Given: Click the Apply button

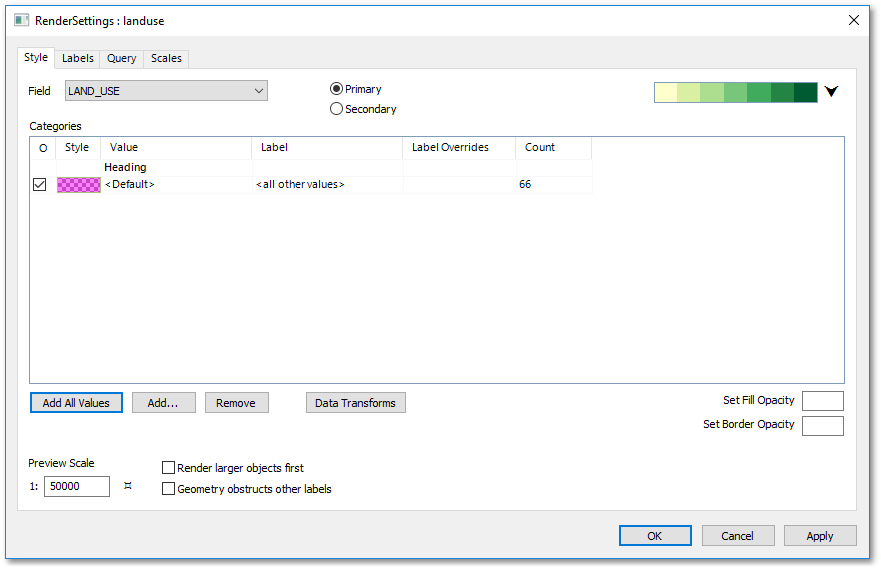Looking at the screenshot, I should 820,535.
